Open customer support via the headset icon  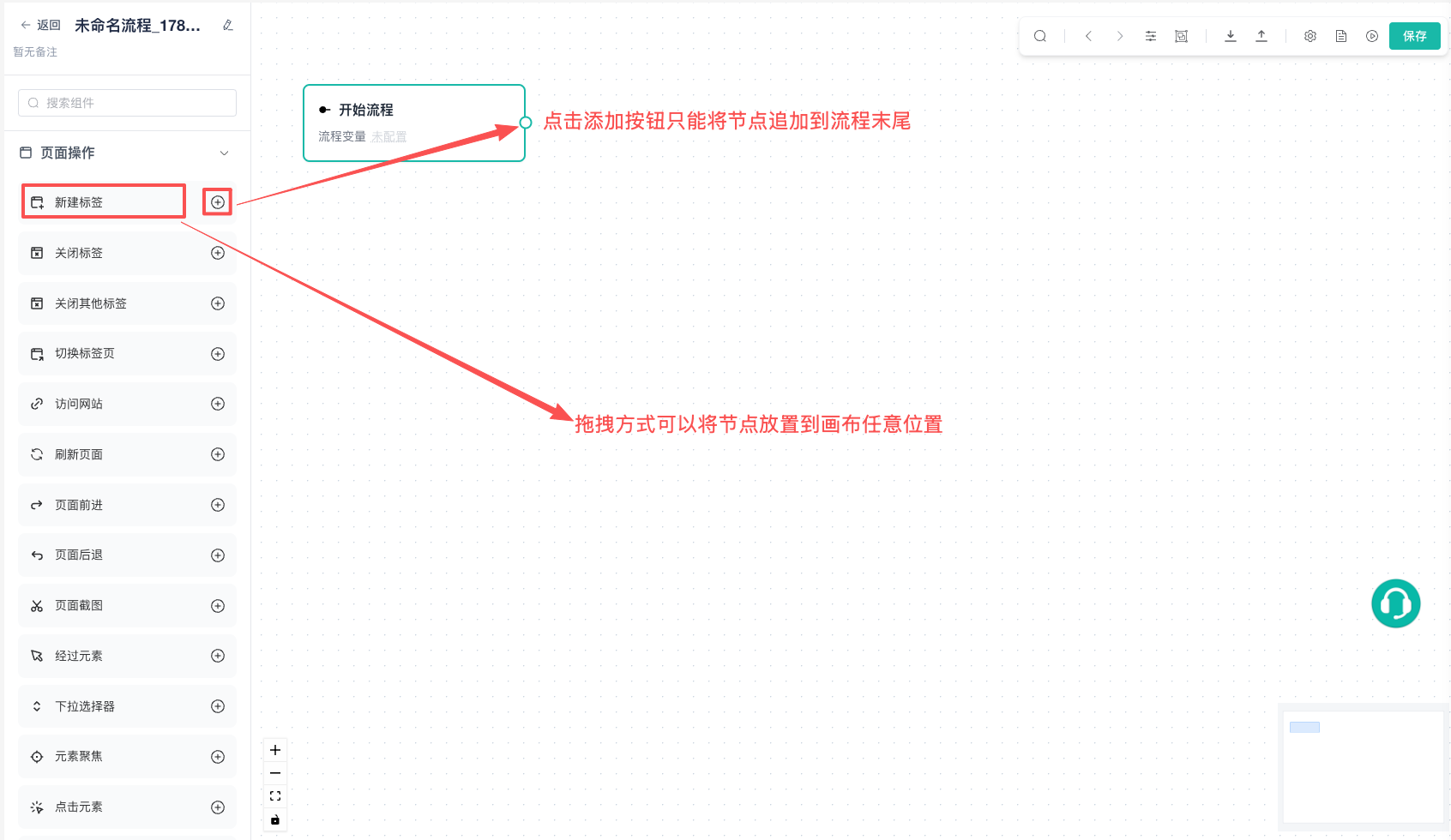click(1396, 603)
